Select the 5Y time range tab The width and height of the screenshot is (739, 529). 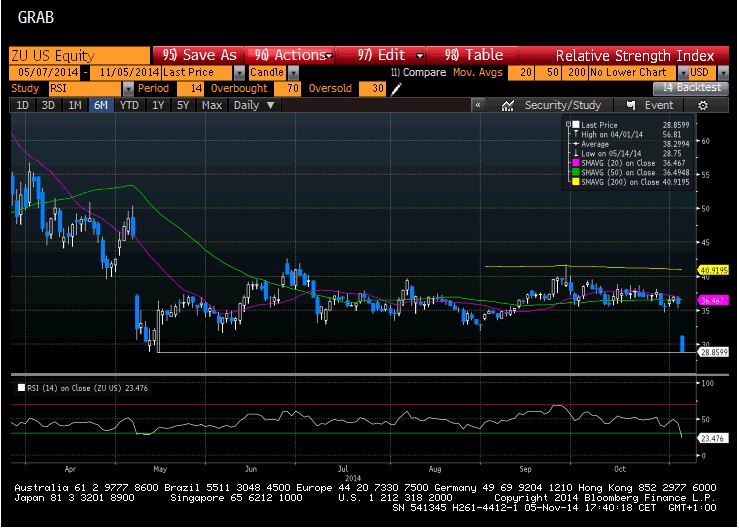click(x=183, y=105)
